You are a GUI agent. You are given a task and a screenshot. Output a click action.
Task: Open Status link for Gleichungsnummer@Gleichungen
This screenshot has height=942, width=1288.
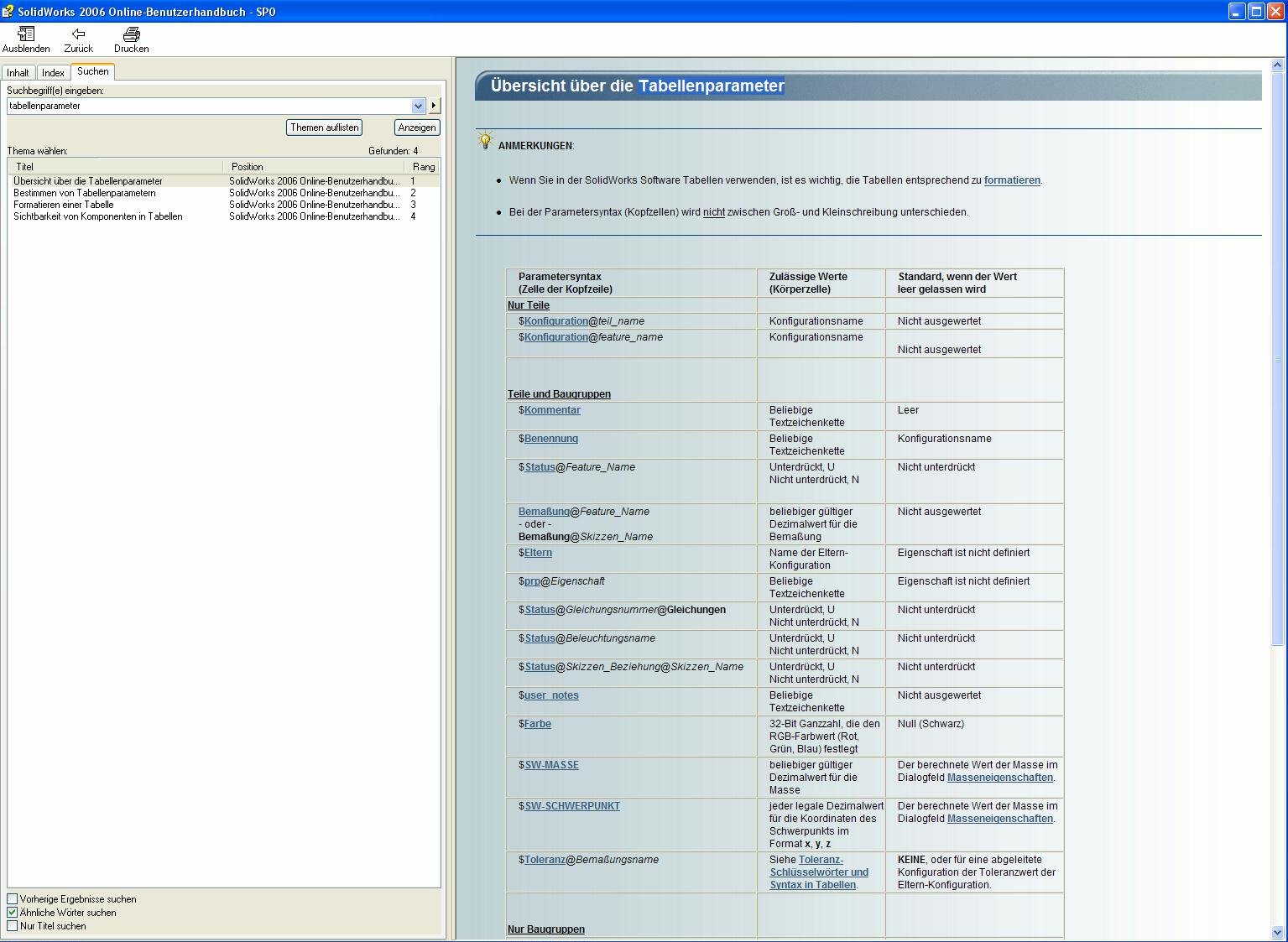pyautogui.click(x=540, y=610)
